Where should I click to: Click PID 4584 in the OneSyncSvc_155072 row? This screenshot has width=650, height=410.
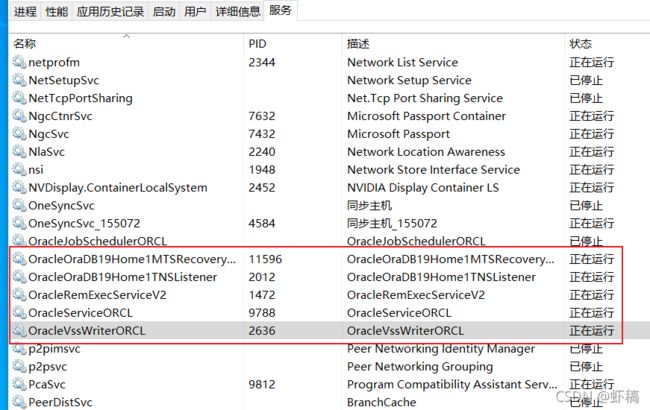coord(262,223)
